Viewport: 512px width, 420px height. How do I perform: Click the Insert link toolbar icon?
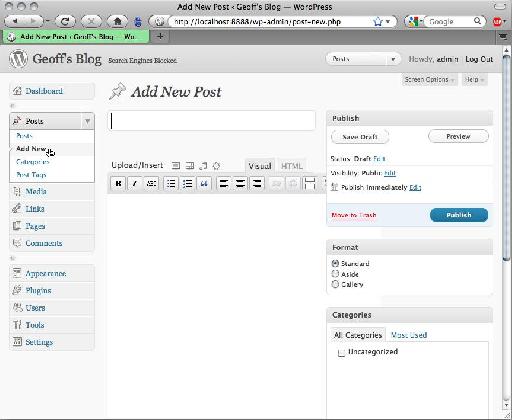point(276,183)
